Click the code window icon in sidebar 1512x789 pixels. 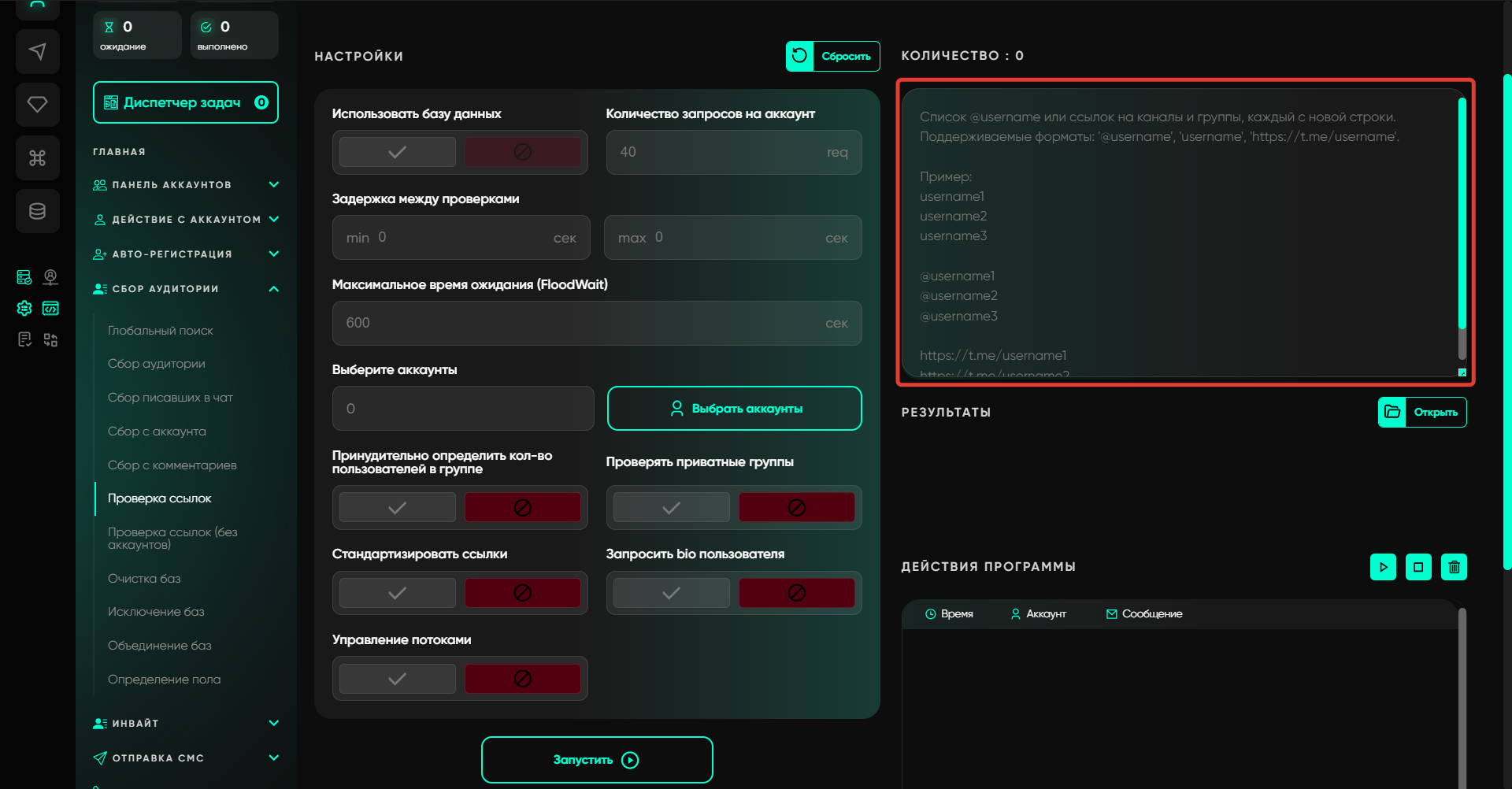click(x=50, y=308)
